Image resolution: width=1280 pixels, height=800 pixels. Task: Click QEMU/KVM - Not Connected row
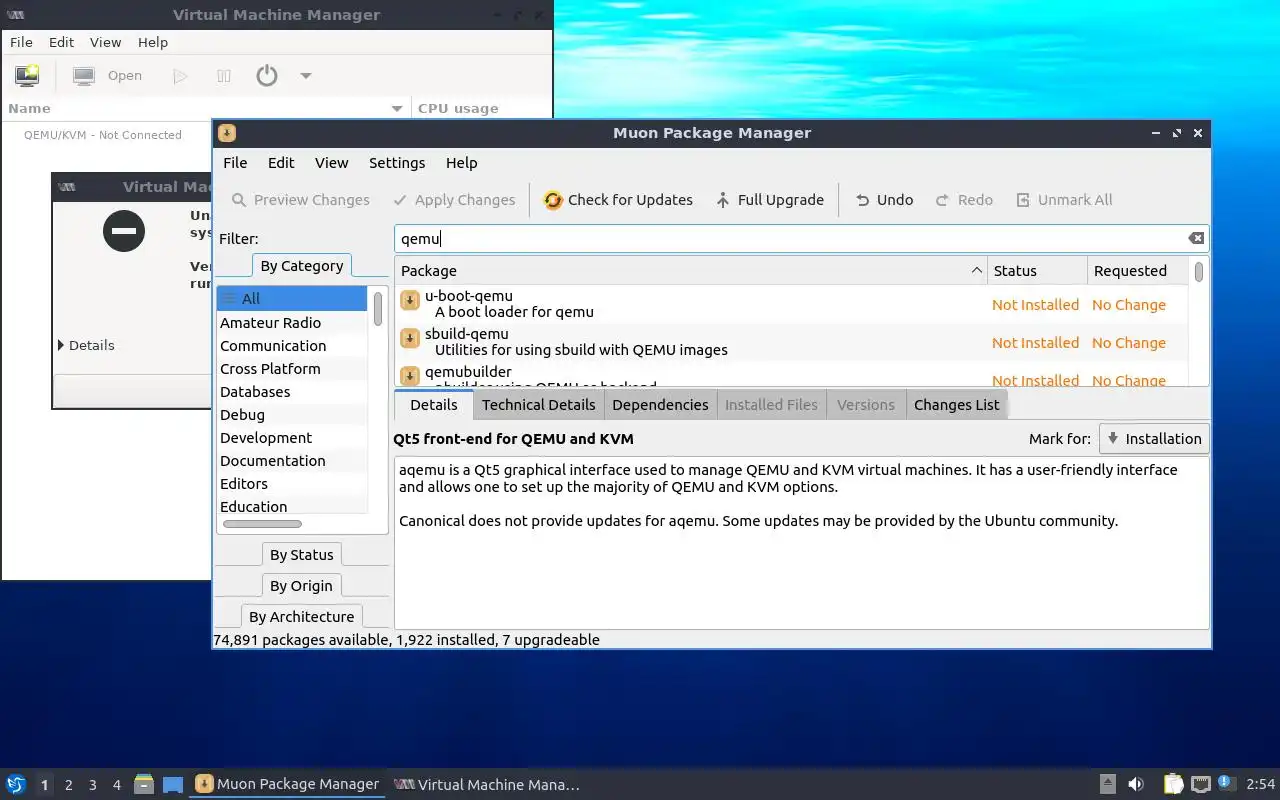click(103, 135)
